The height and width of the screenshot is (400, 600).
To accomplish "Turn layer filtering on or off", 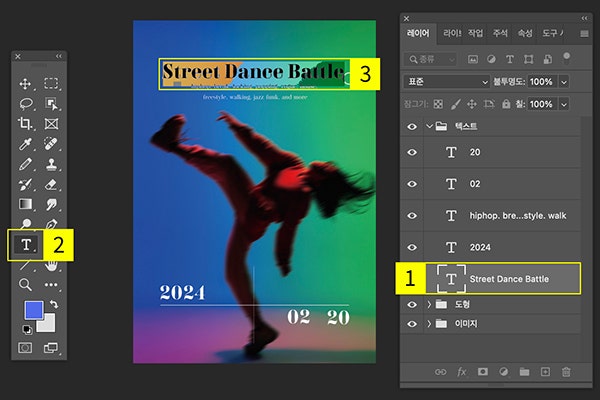I will pyautogui.click(x=567, y=58).
